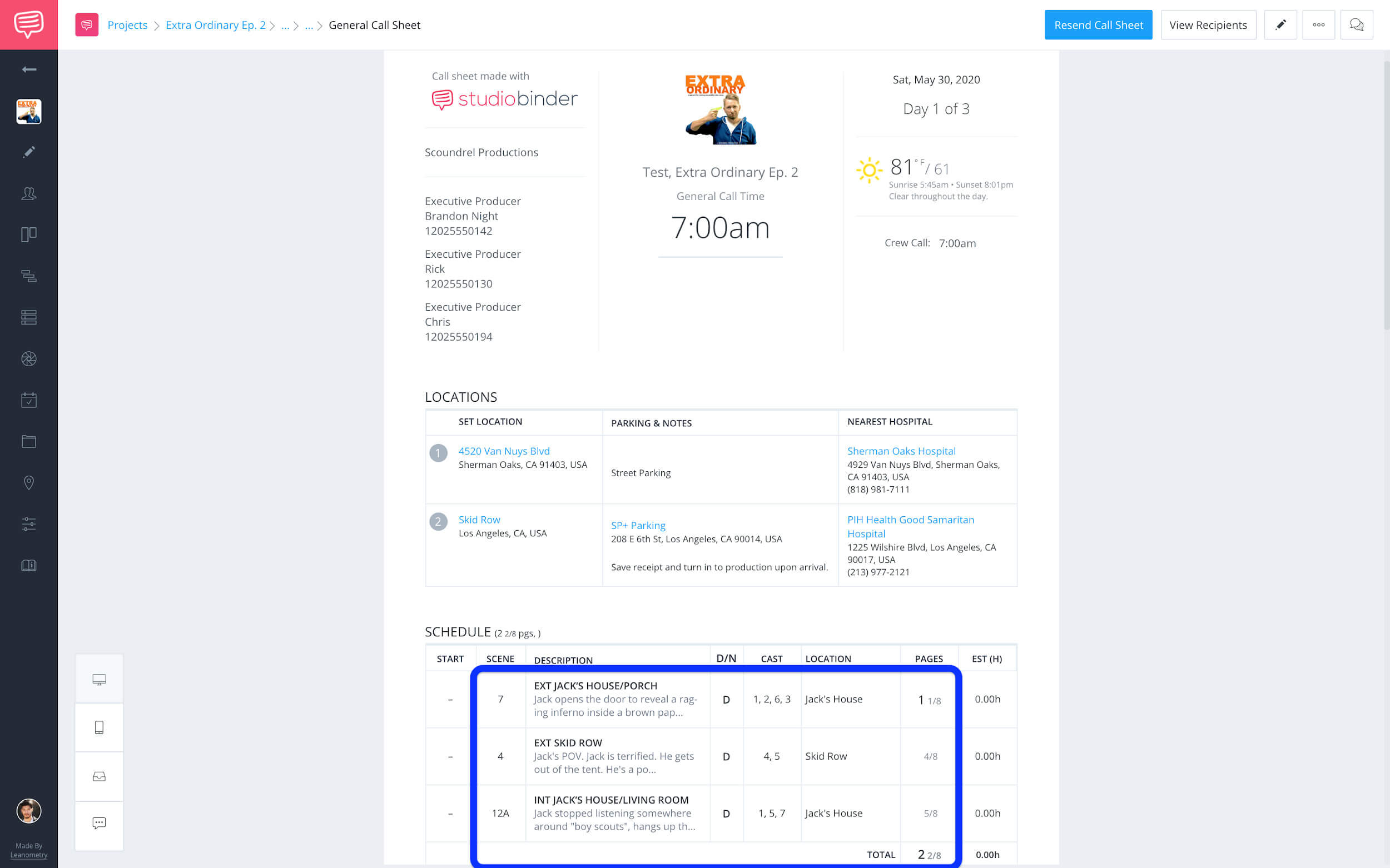The image size is (1390, 868).
Task: Click the Resend Call Sheet button
Action: coord(1098,24)
